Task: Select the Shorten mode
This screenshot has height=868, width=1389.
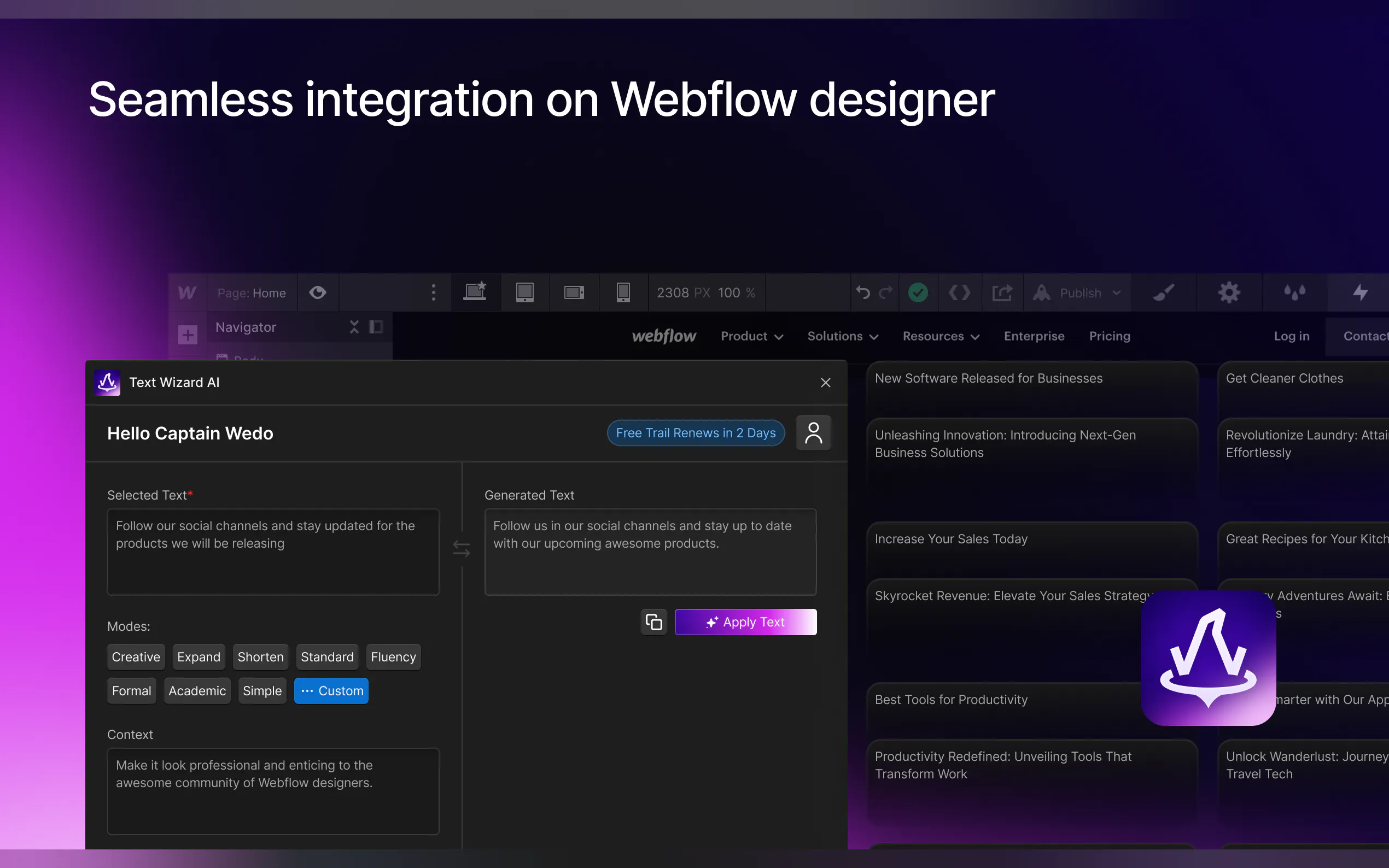Action: [261, 657]
